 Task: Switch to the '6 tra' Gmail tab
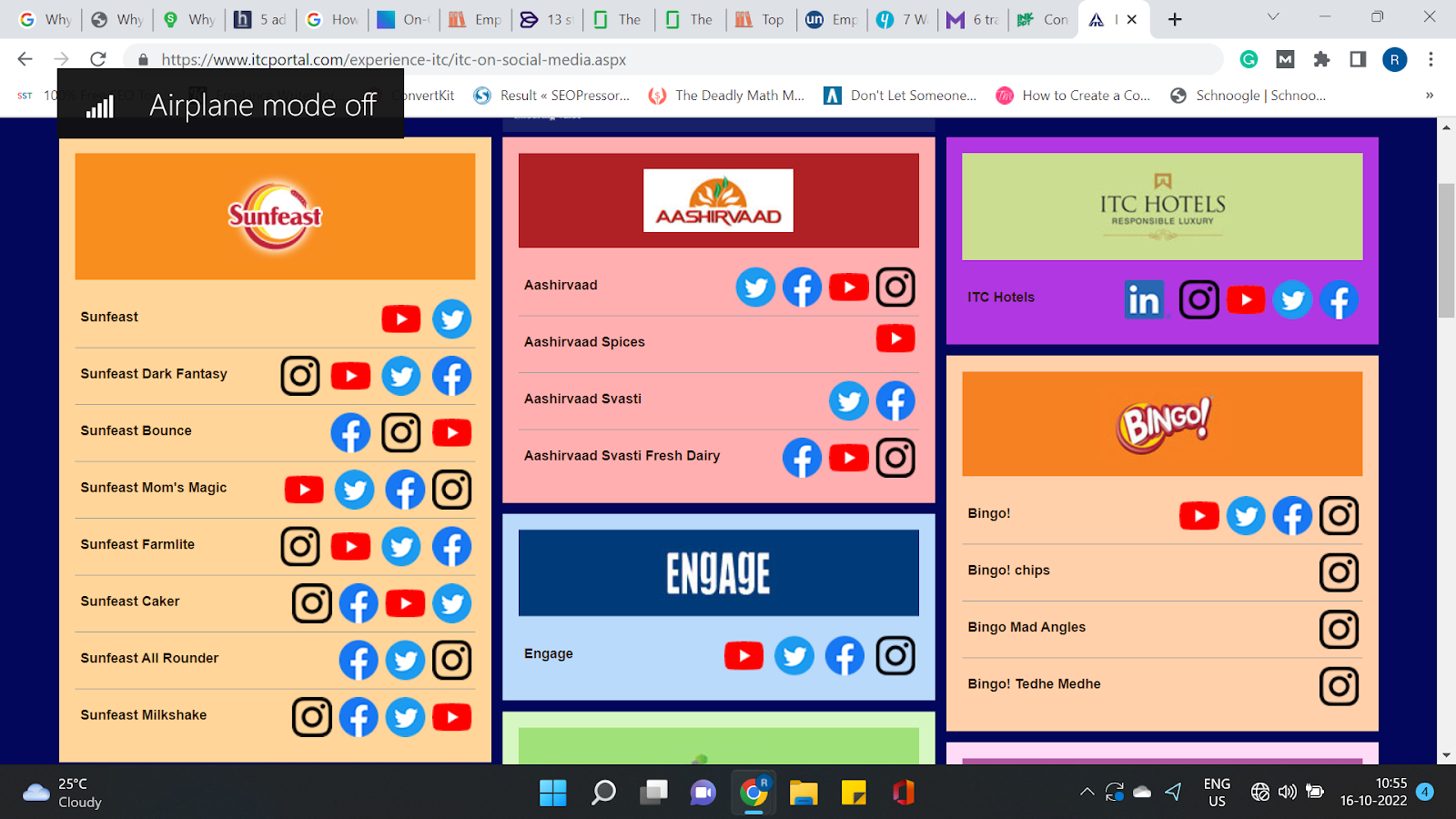pyautogui.click(x=973, y=19)
